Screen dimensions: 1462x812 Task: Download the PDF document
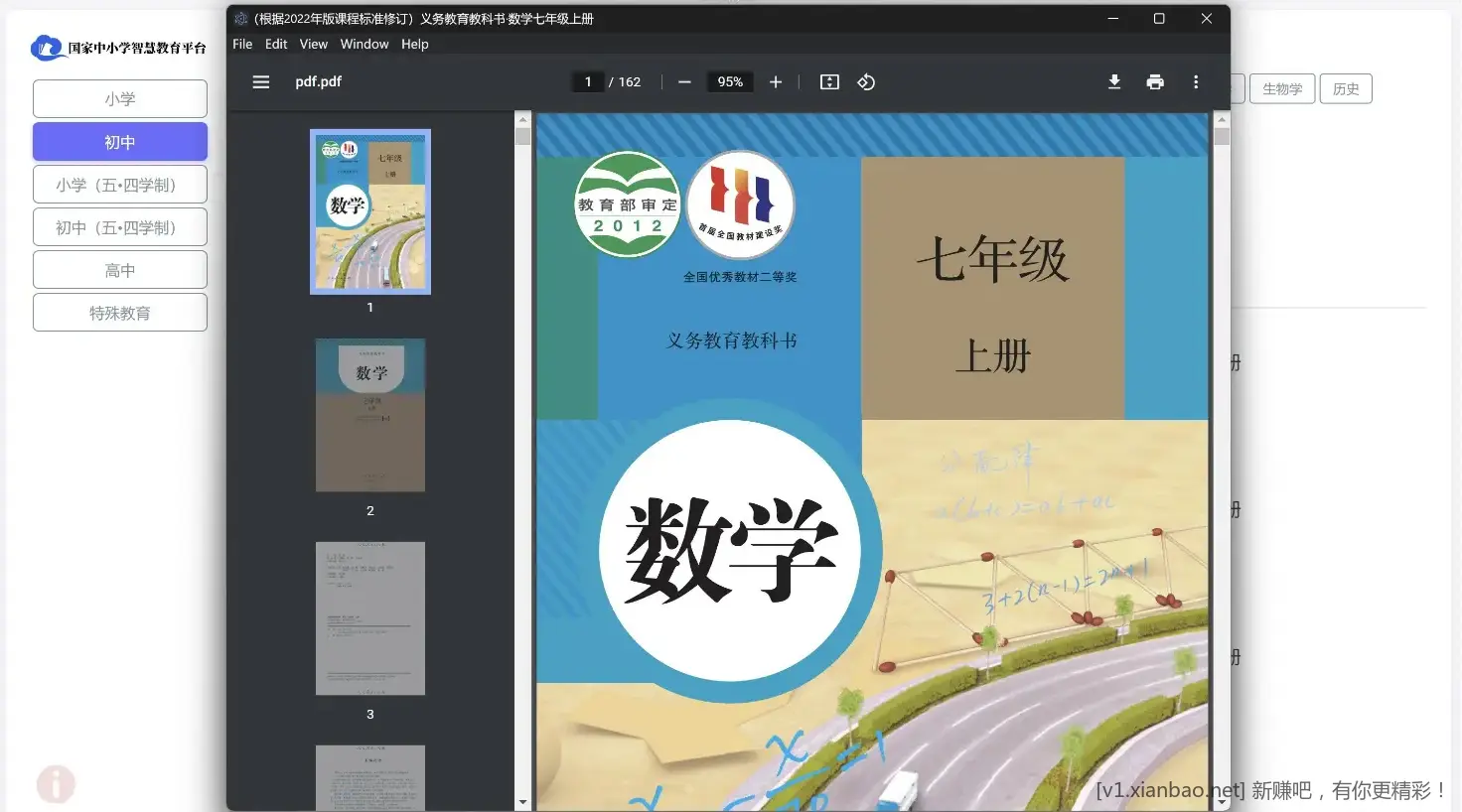[x=1114, y=82]
